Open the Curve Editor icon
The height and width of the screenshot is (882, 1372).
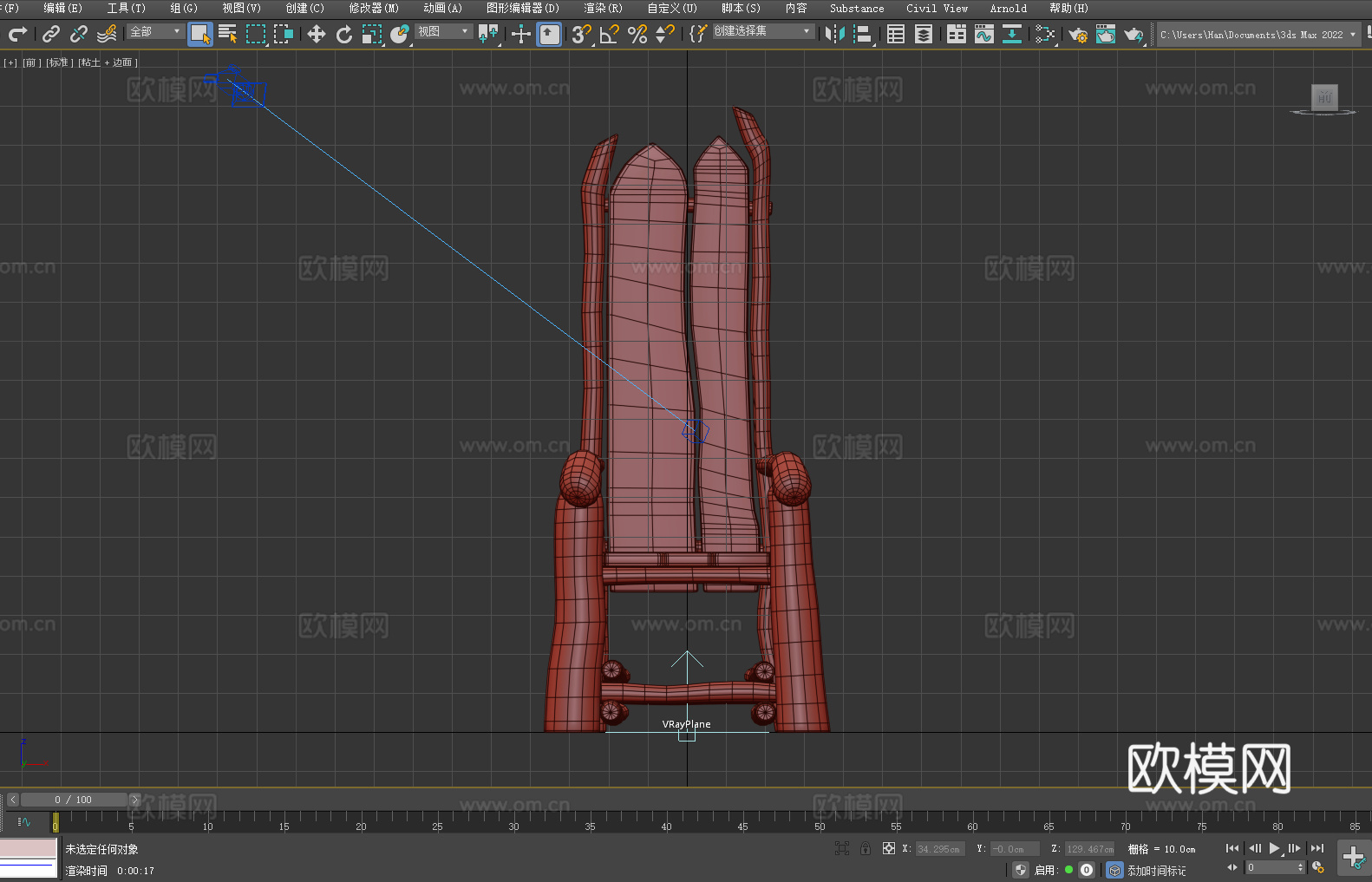coord(984,34)
